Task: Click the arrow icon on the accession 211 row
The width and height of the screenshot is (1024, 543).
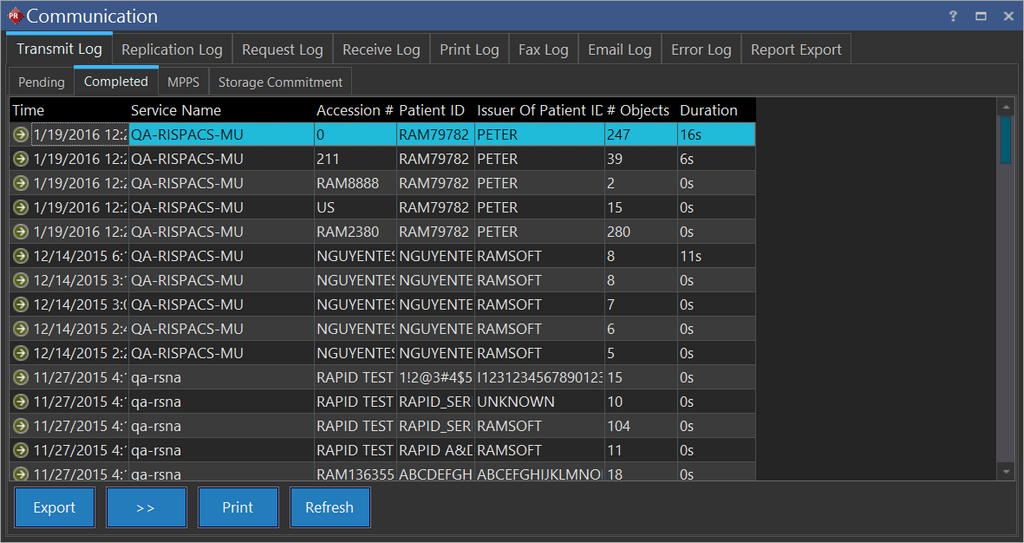Action: click(20, 159)
